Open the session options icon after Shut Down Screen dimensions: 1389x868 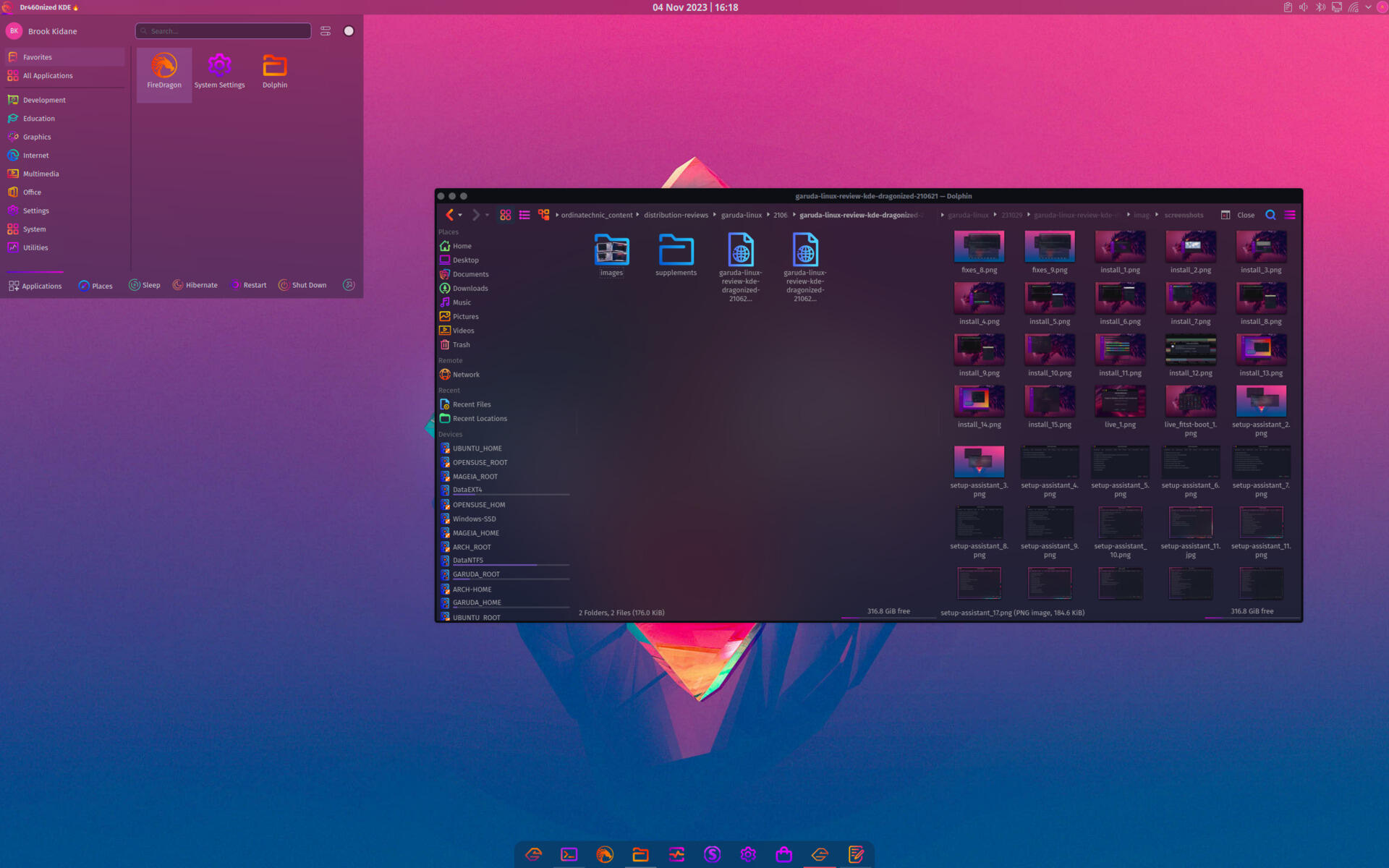(x=349, y=285)
